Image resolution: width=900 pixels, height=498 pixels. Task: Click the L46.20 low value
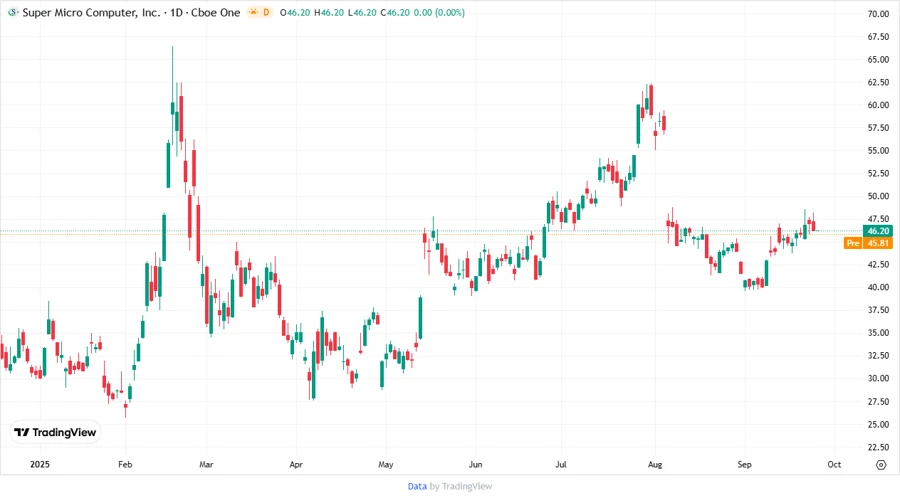coord(362,13)
